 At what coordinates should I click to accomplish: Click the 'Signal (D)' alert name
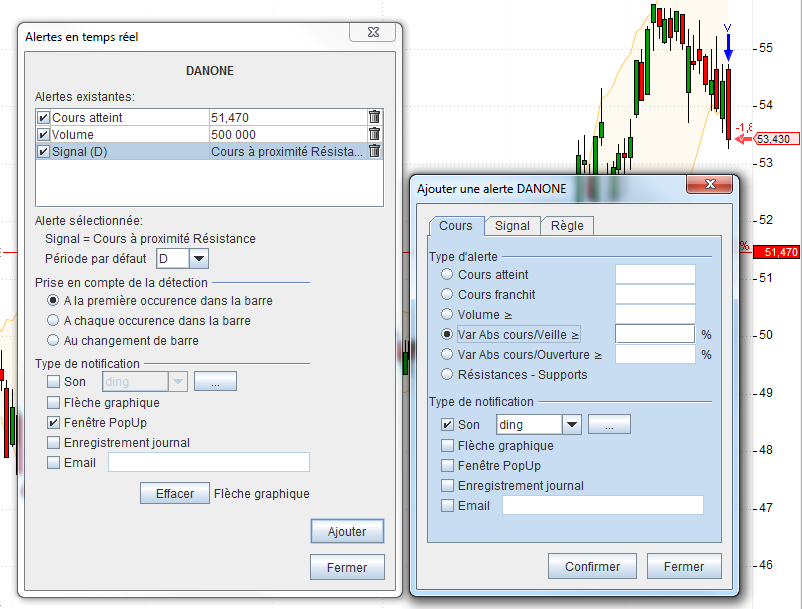pos(79,151)
